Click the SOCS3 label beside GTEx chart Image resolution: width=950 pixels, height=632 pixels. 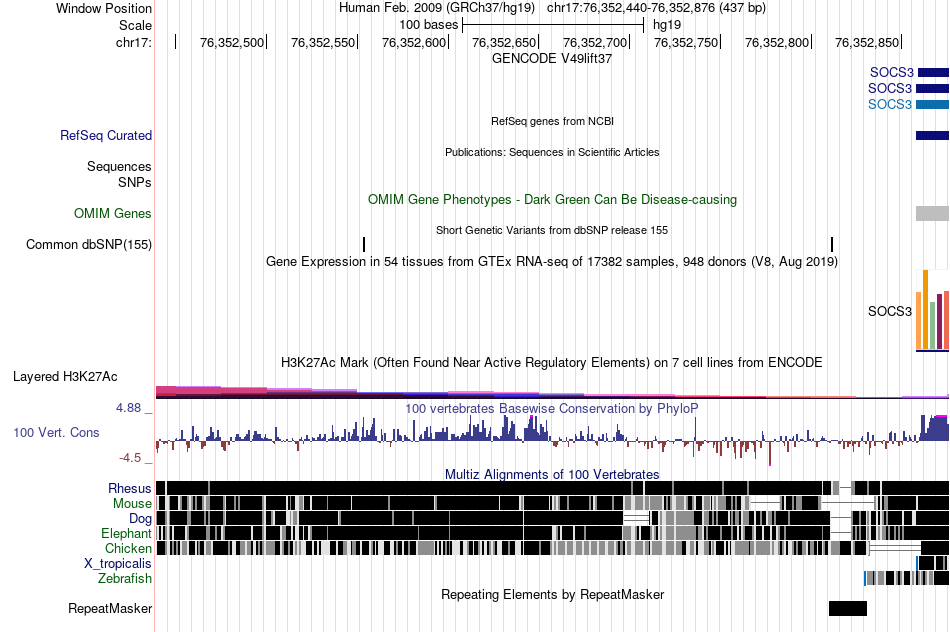tap(889, 311)
